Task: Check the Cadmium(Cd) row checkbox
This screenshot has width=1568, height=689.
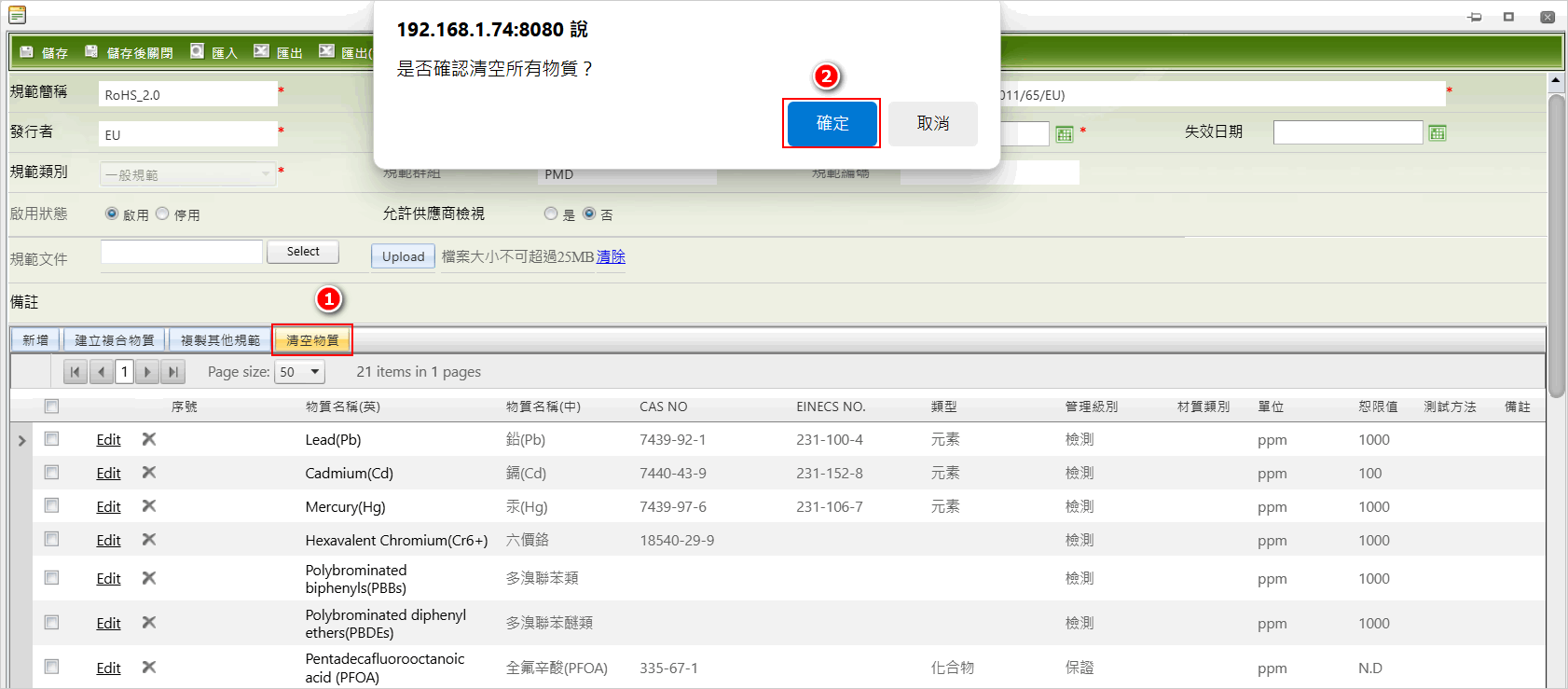Action: [x=51, y=473]
